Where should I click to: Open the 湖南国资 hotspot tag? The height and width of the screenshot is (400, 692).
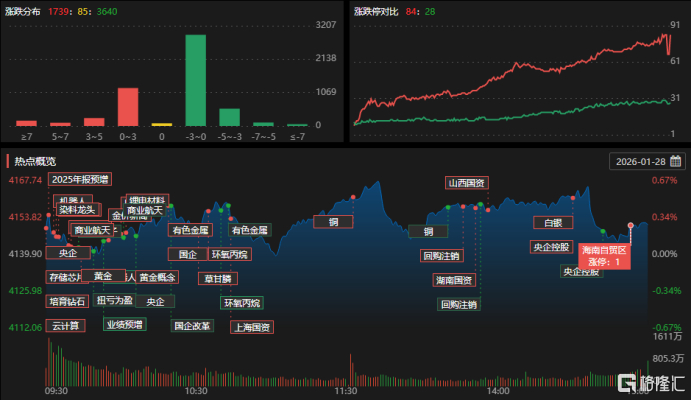454,280
